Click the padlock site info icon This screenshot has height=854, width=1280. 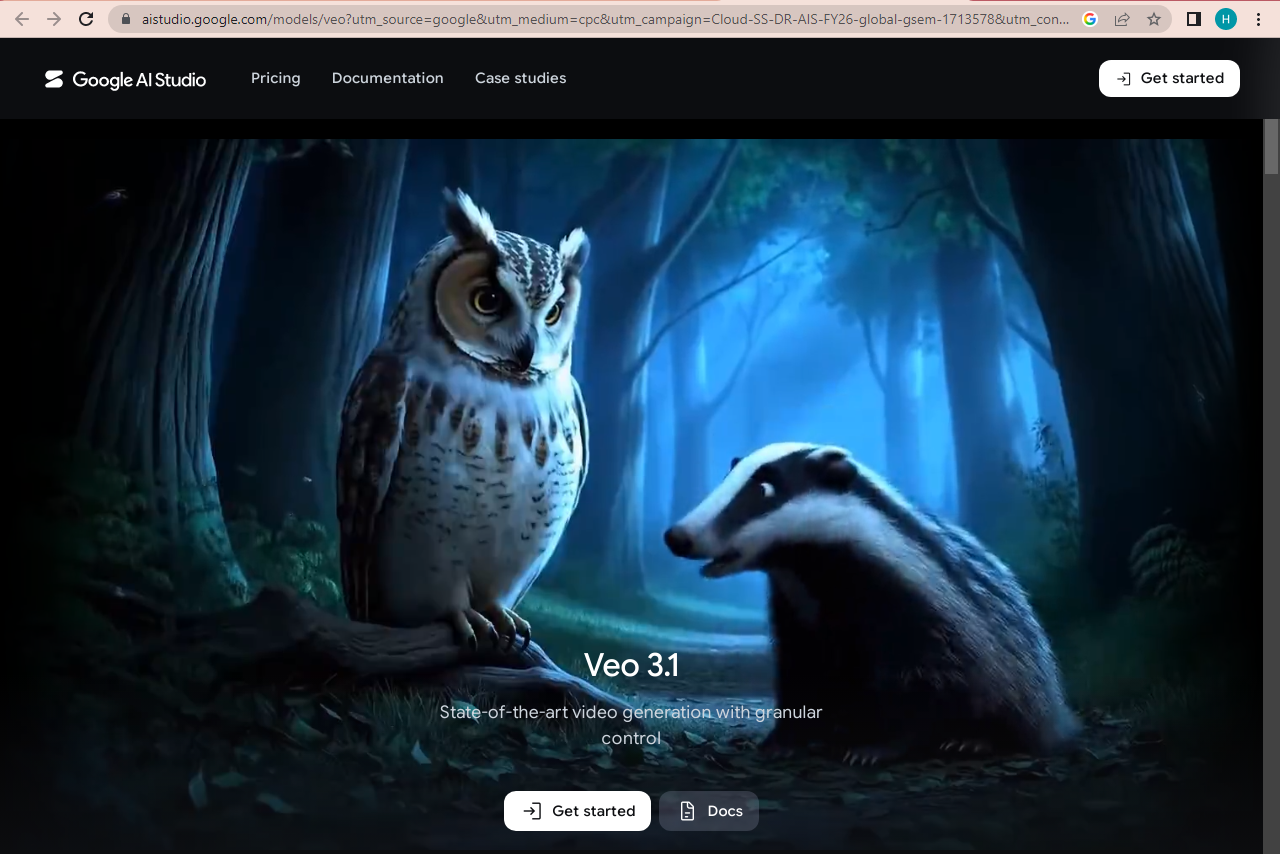125,19
